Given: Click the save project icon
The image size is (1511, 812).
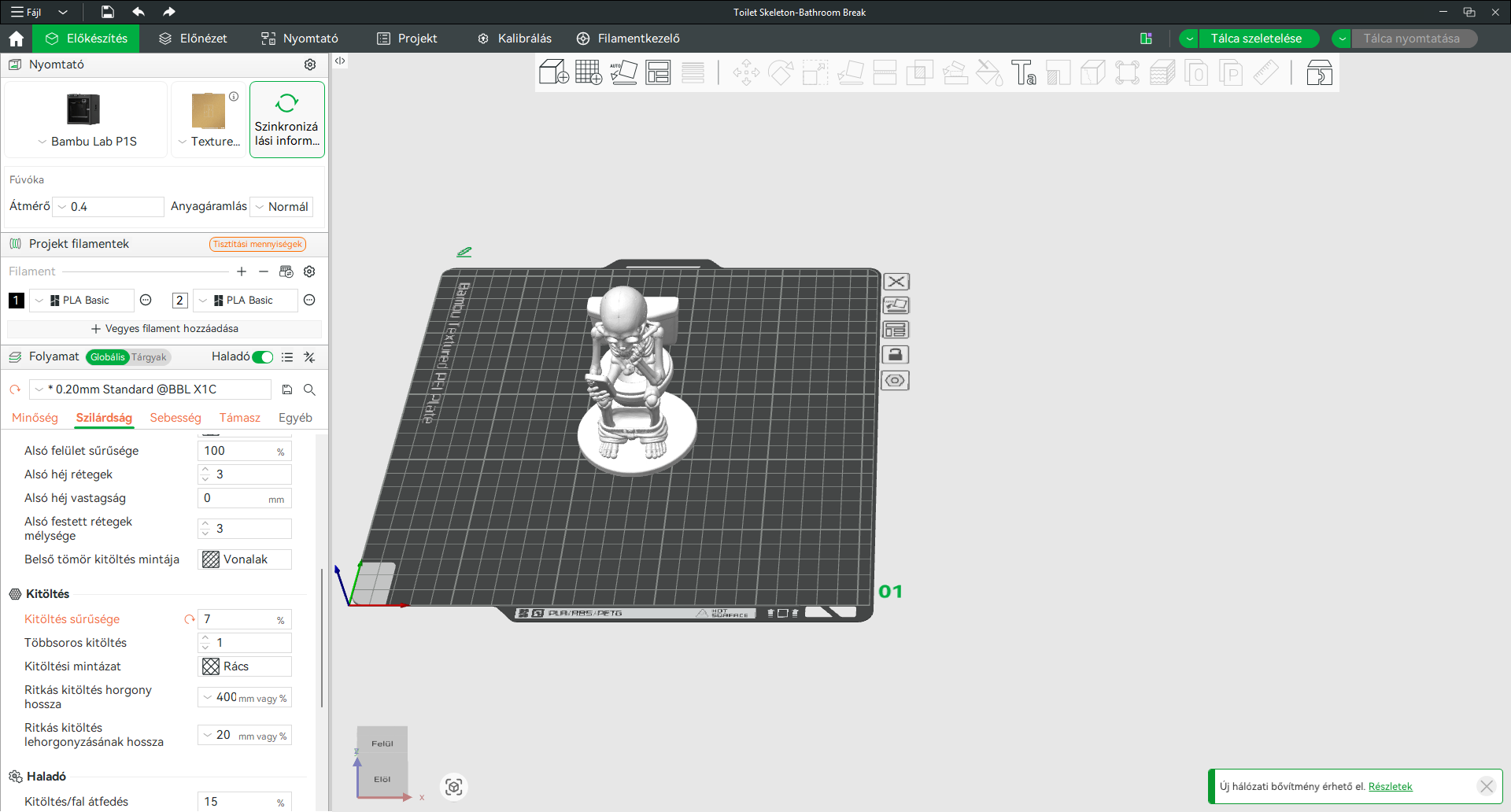Looking at the screenshot, I should 108,12.
